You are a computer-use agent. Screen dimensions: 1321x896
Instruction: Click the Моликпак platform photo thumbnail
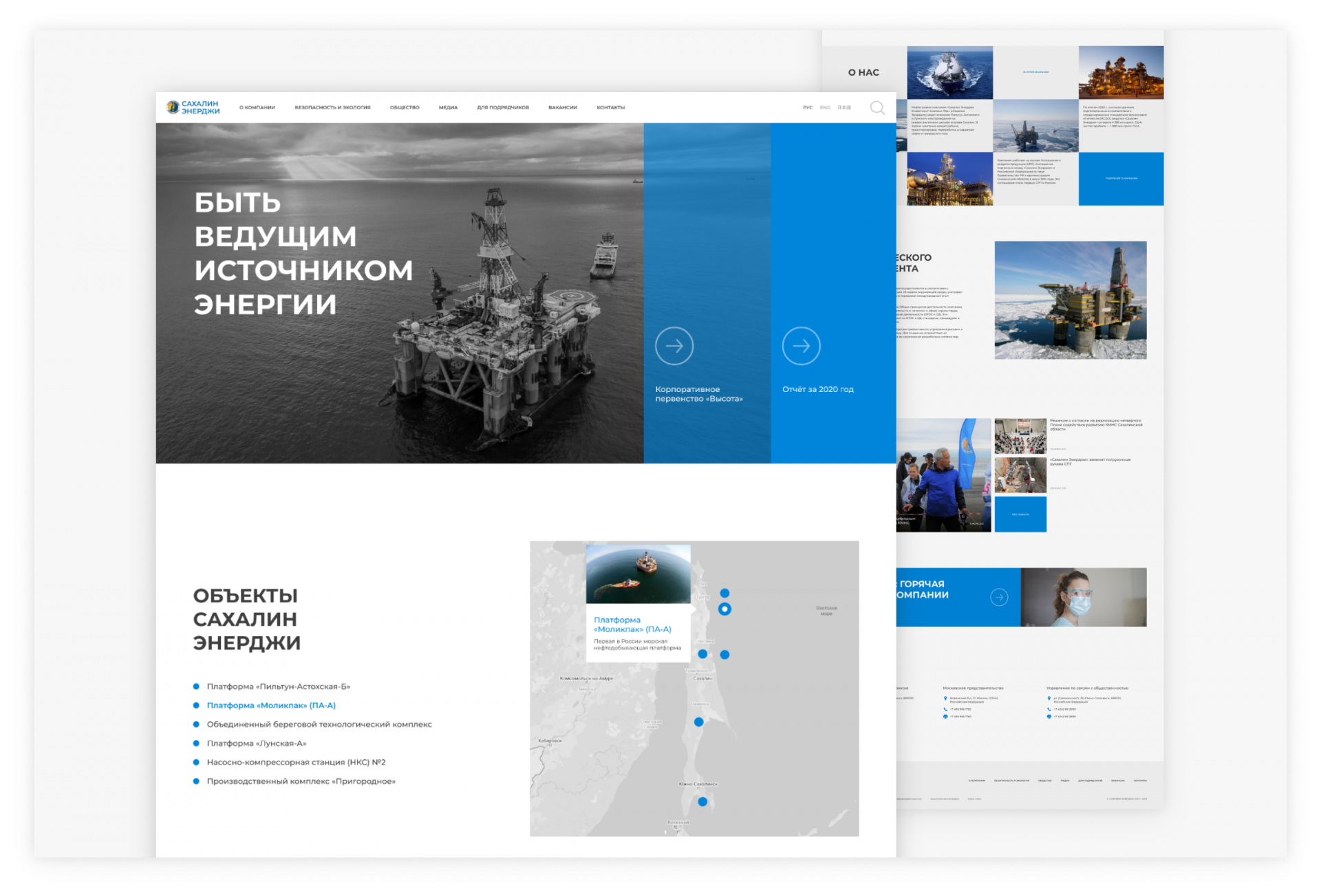point(638,574)
